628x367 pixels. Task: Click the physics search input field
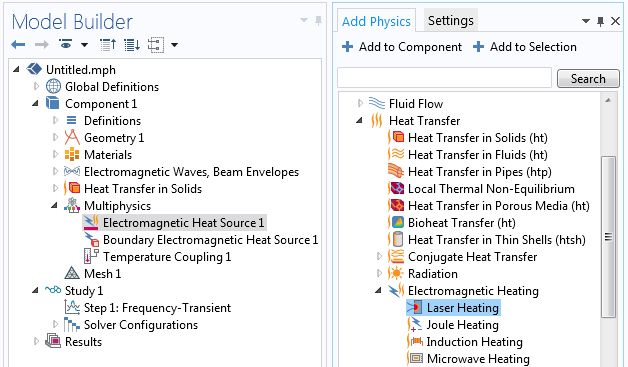(445, 78)
